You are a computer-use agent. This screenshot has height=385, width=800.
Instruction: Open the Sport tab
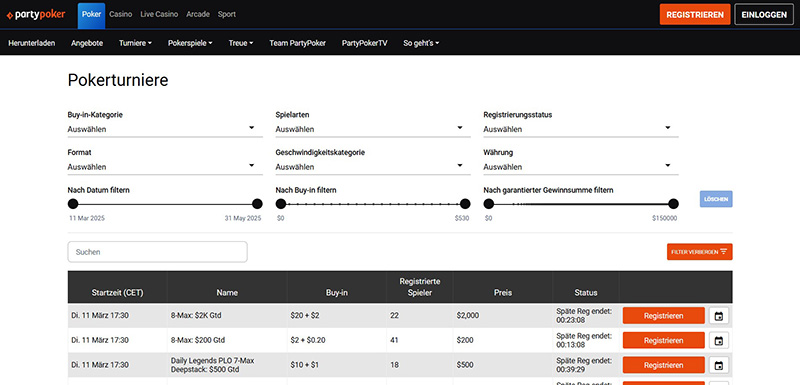227,15
